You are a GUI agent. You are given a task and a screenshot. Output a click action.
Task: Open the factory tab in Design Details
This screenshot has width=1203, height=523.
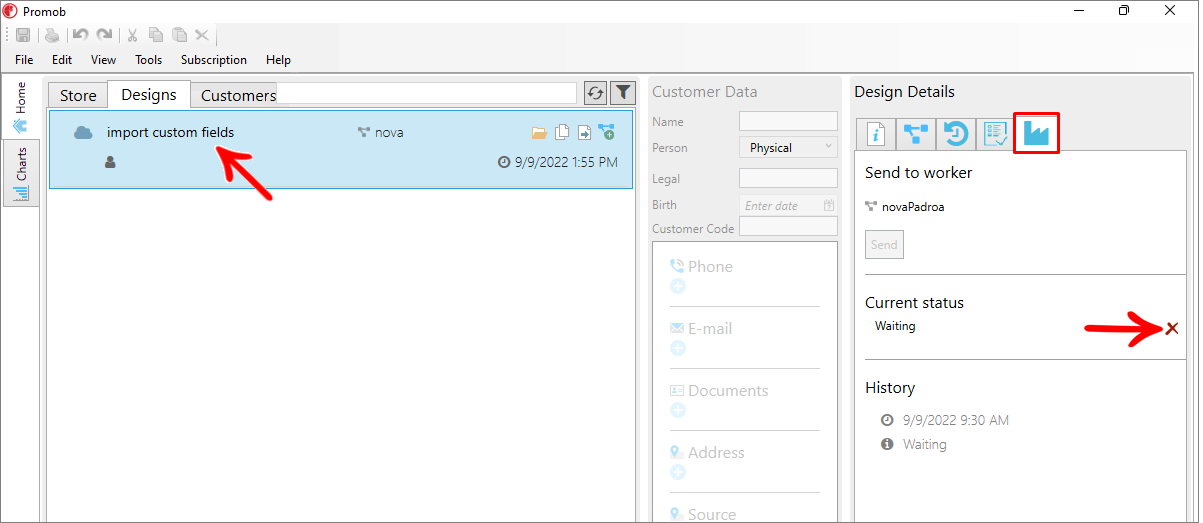[x=1036, y=133]
